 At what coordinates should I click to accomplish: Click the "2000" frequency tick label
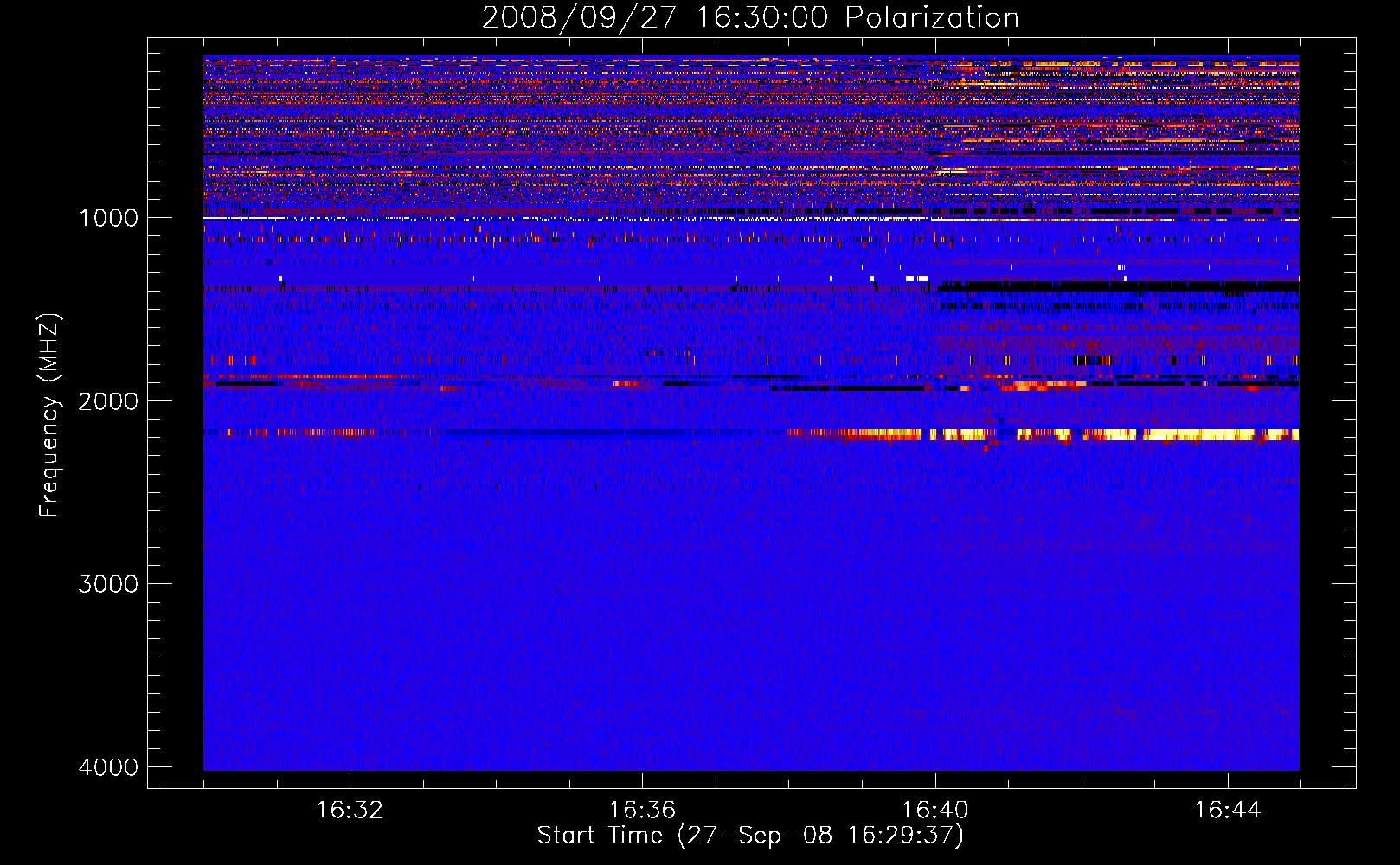[108, 401]
